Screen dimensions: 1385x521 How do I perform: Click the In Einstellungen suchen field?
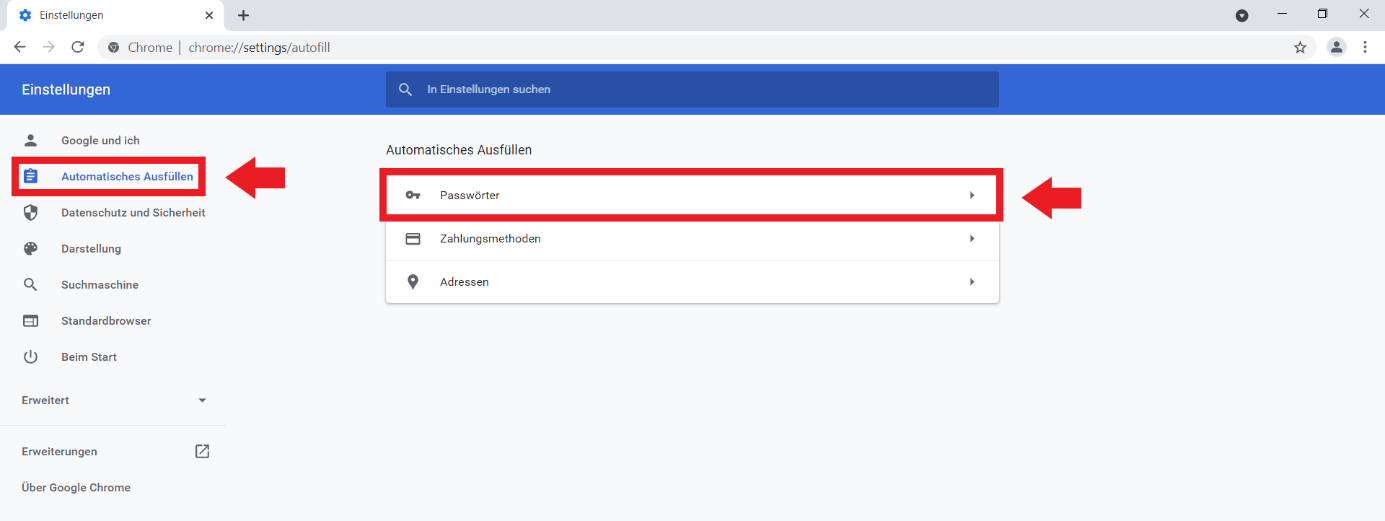tap(692, 89)
